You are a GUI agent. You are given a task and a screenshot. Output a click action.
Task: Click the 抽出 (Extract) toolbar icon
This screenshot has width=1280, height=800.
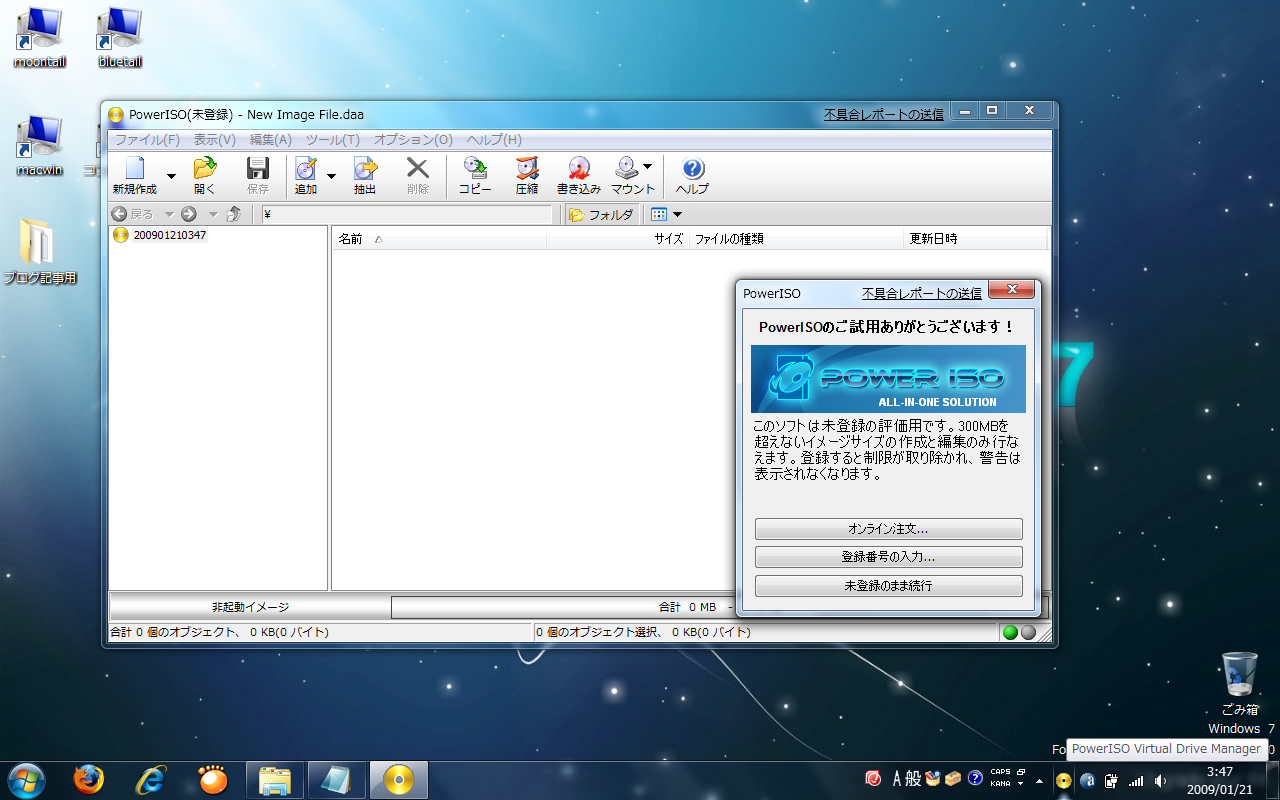(x=365, y=169)
